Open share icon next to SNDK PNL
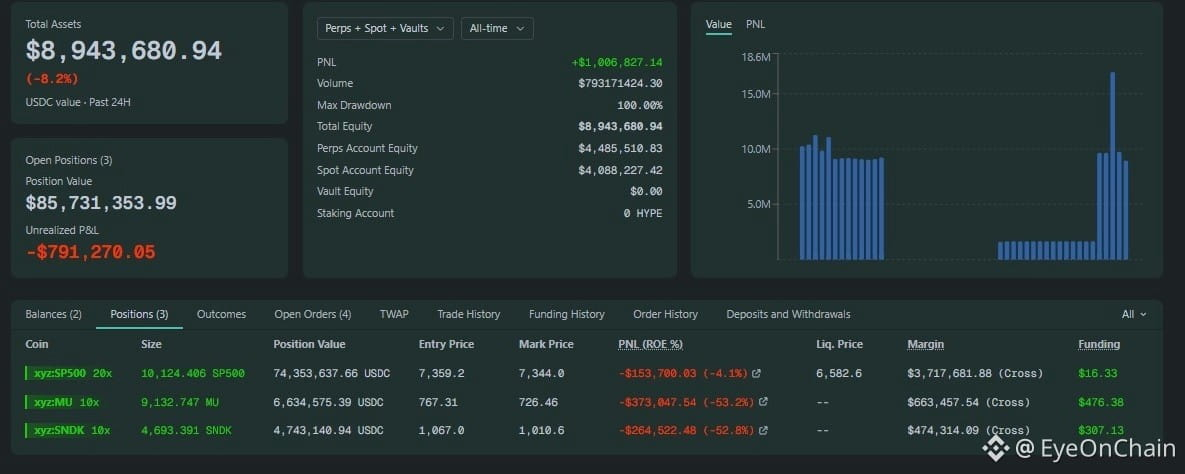 [x=763, y=430]
